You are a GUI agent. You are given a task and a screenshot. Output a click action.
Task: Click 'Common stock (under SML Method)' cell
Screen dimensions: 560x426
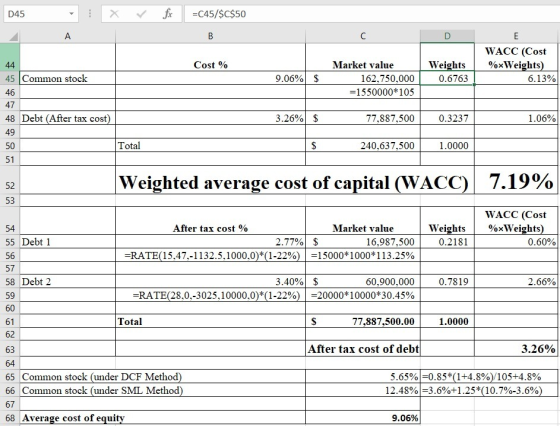[x=162, y=390]
